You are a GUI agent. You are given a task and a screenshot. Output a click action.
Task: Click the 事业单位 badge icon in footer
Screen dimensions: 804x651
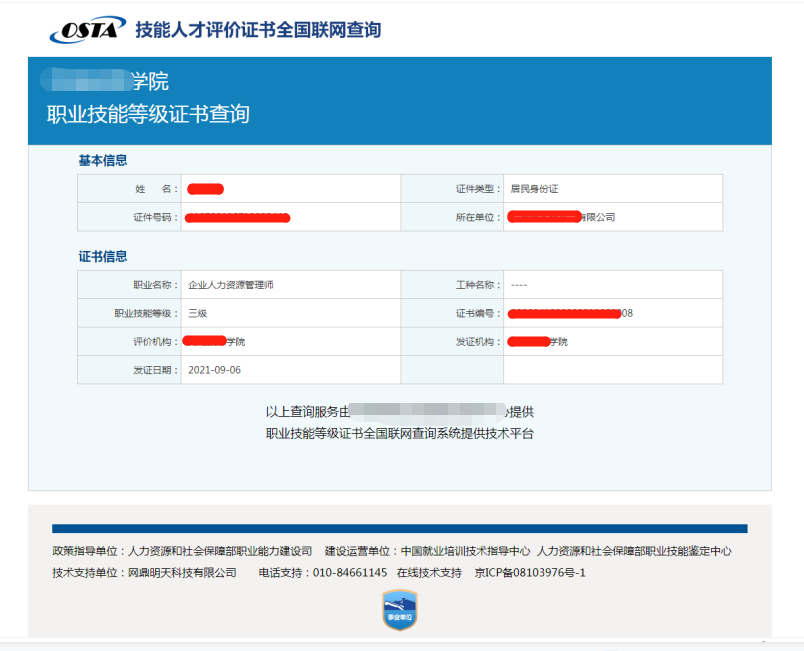(x=400, y=610)
